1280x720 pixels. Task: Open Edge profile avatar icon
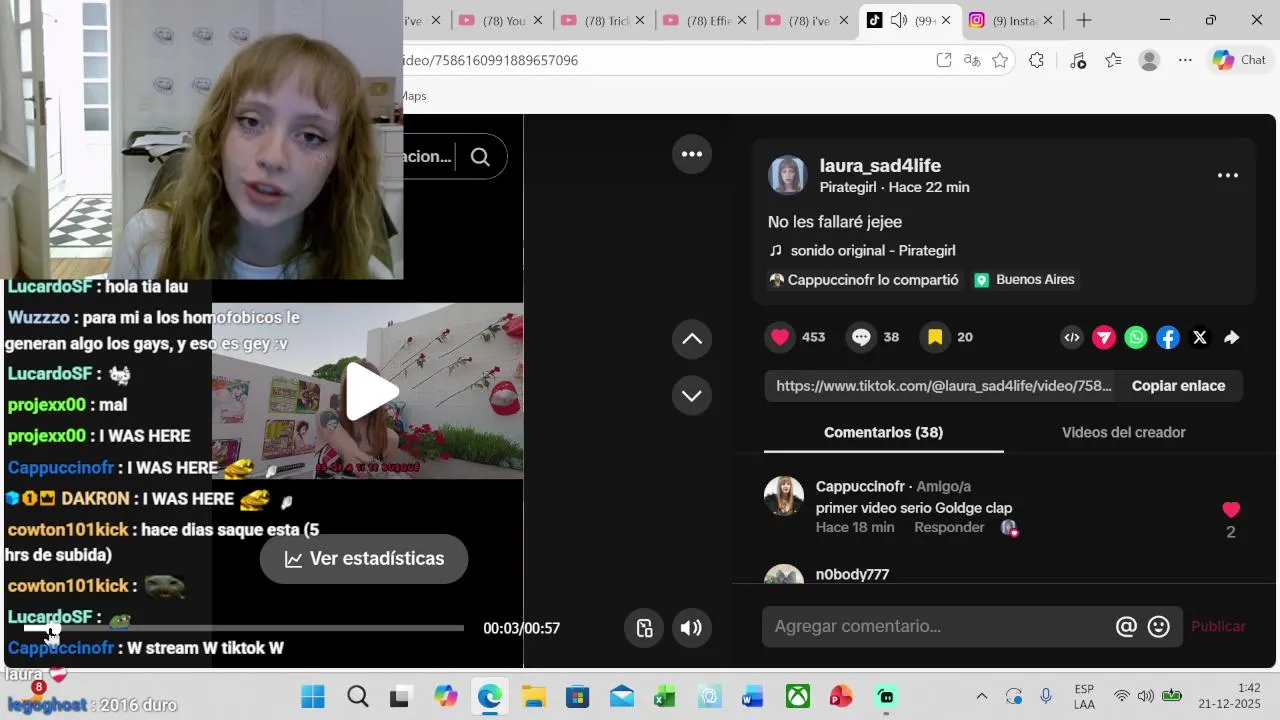point(1149,60)
